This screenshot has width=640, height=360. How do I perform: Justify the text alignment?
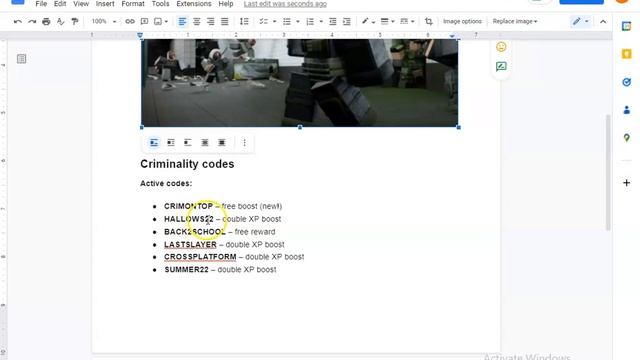(224, 21)
